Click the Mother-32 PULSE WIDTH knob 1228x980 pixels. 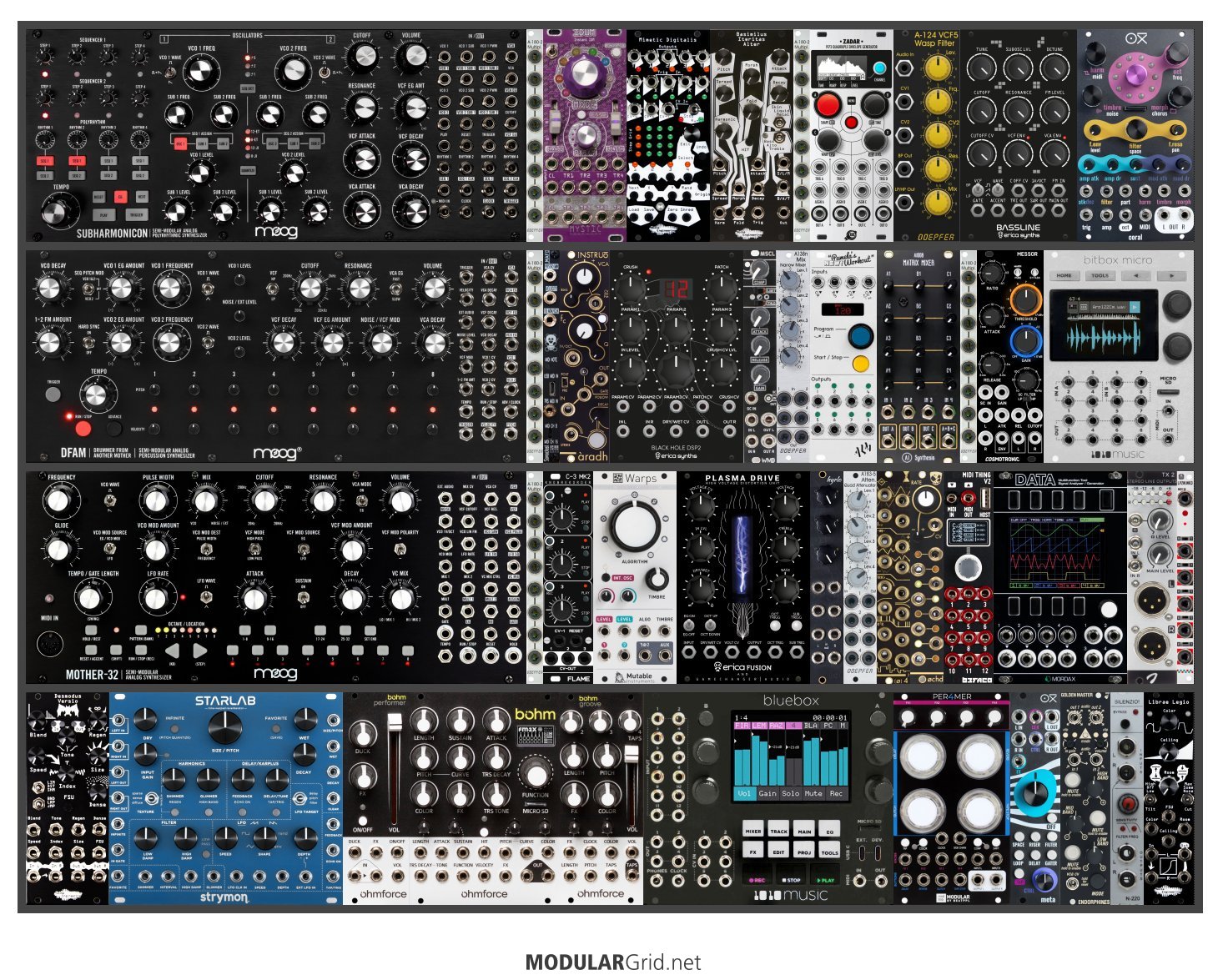[x=156, y=501]
